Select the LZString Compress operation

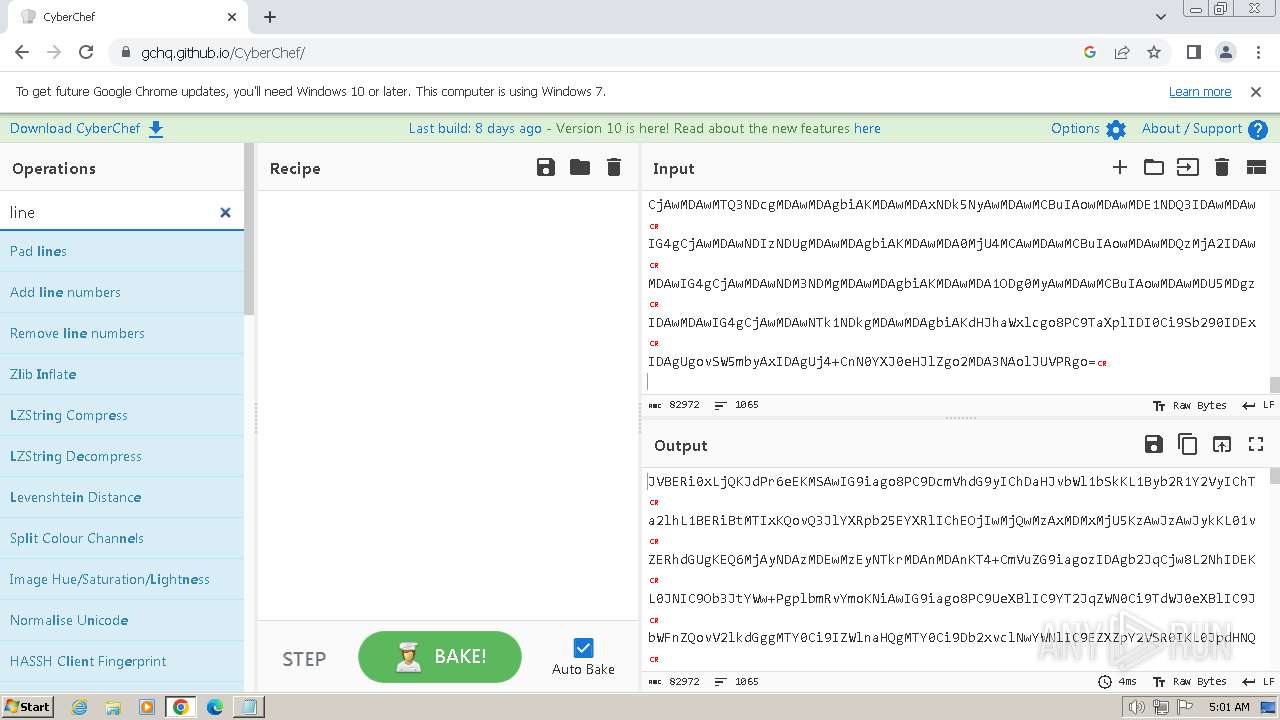122,415
